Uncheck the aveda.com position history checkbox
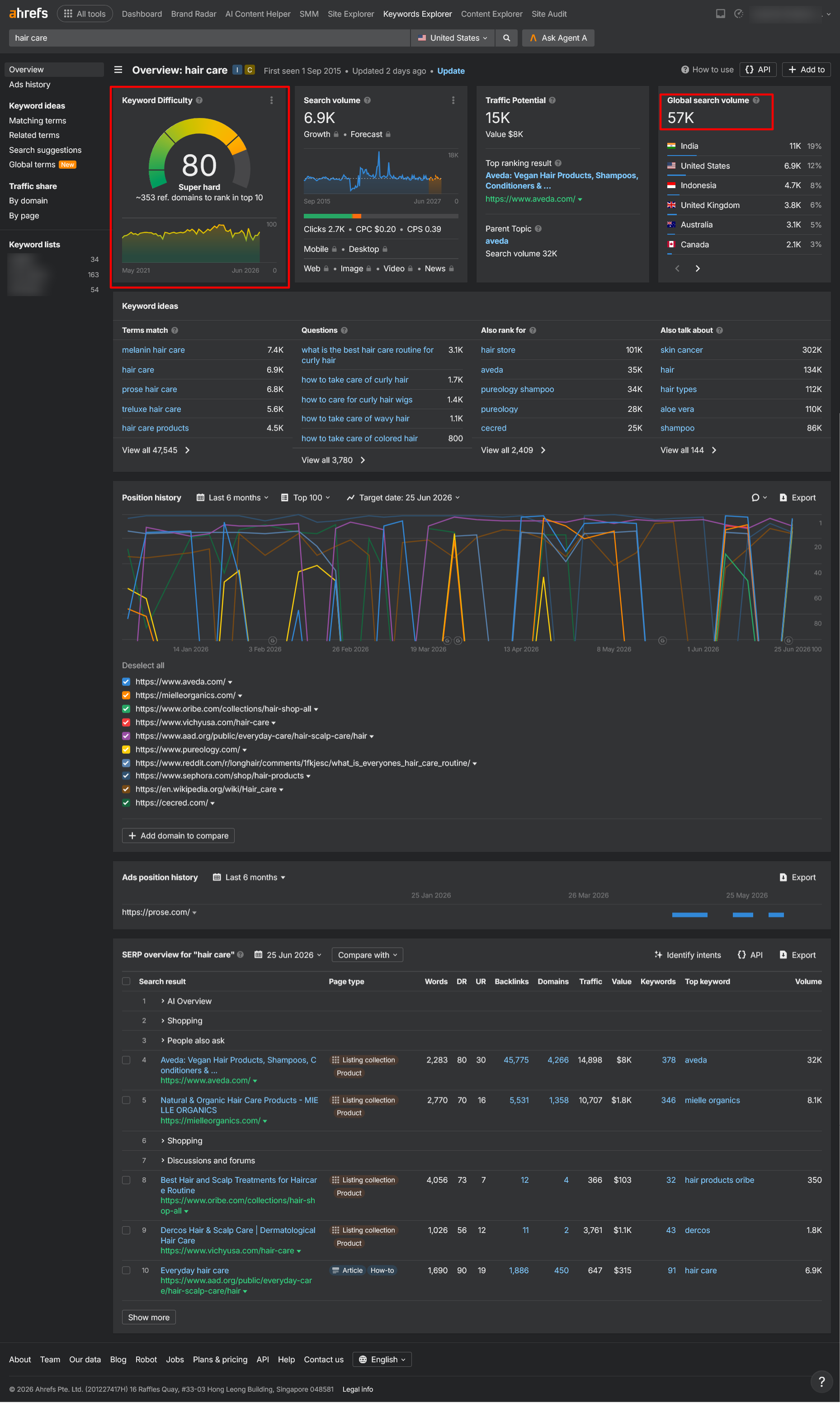Viewport: 840px width, 1403px height. coord(126,682)
